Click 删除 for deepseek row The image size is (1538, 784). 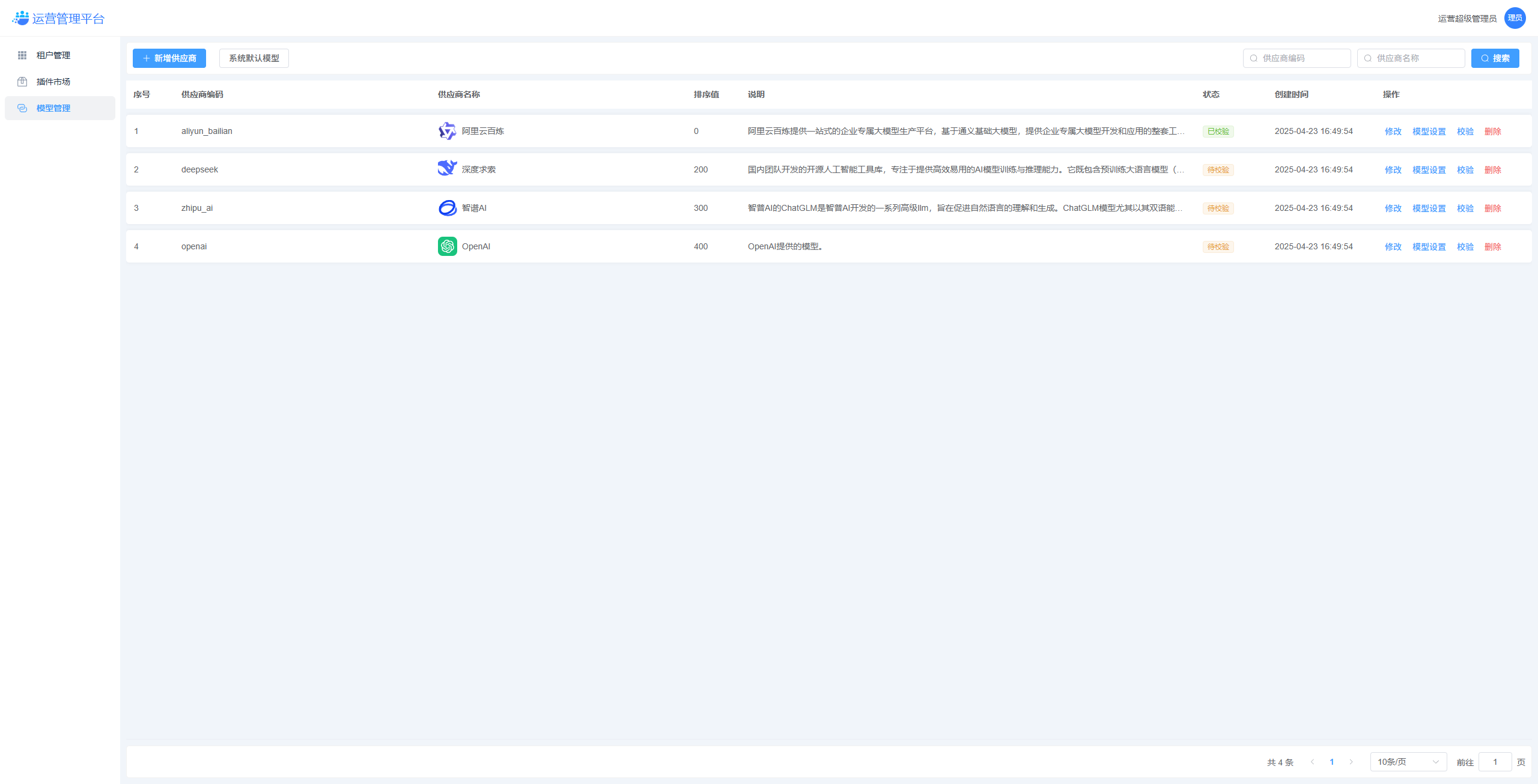1493,170
